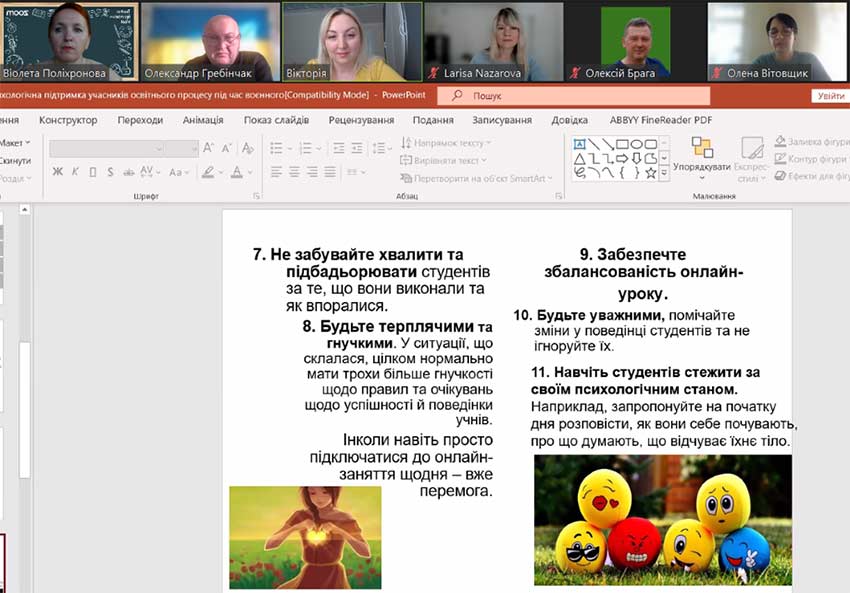Screen dimensions: 850x593
Task: Click the increase list indent icon
Action: pyautogui.click(x=358, y=148)
